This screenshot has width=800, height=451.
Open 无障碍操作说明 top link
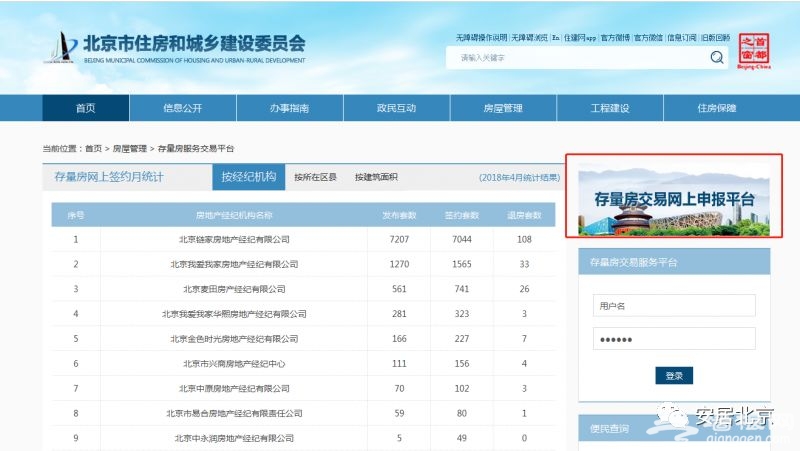[481, 37]
